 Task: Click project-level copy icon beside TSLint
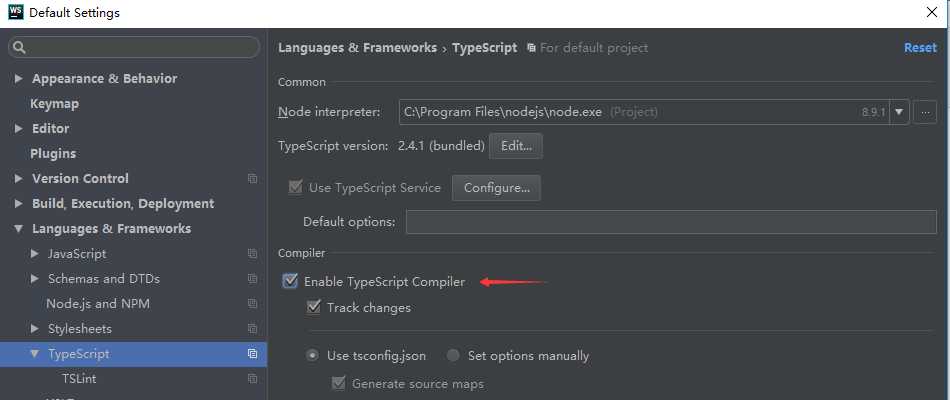(253, 379)
